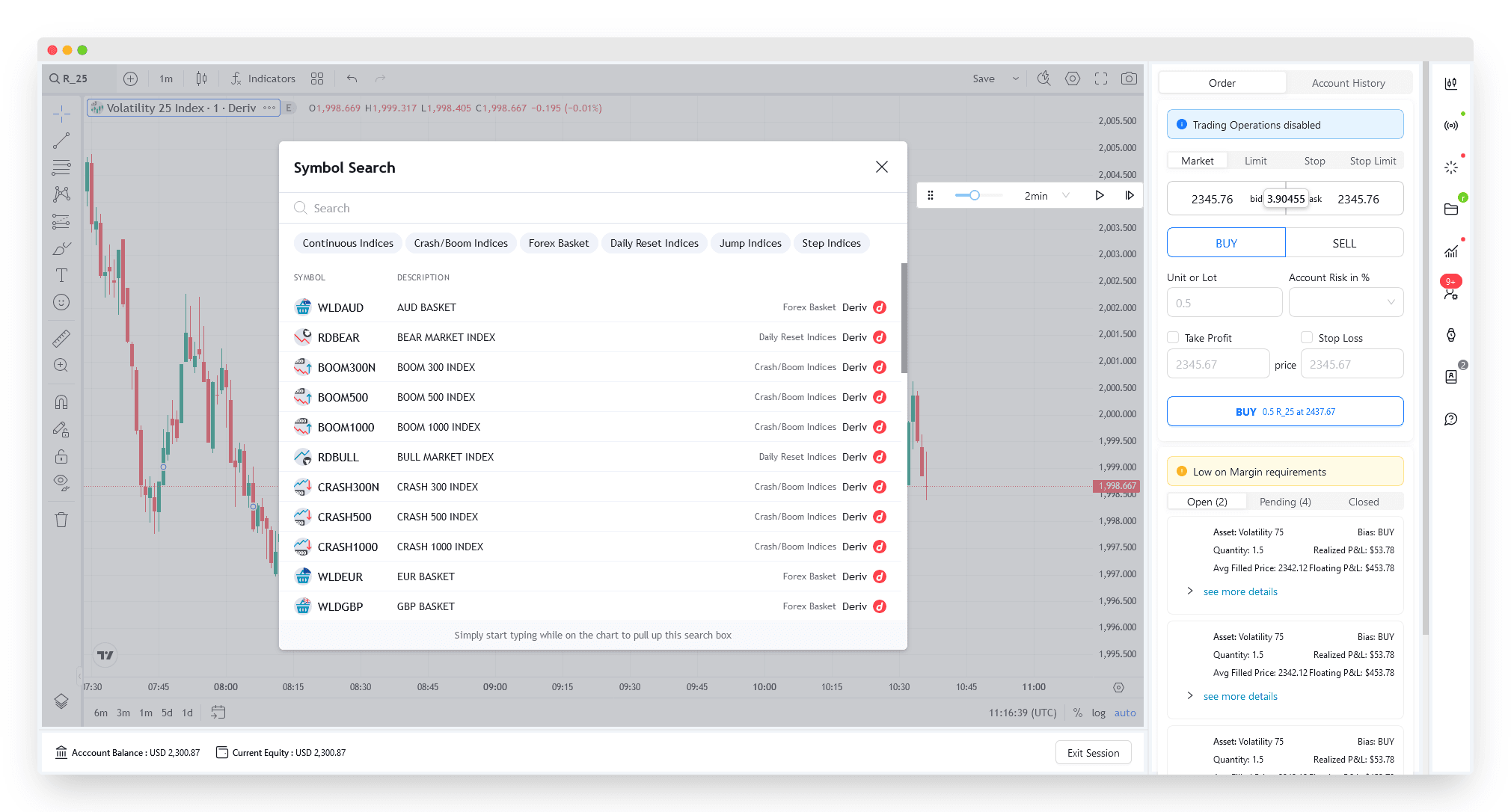1511x812 pixels.
Task: Click the redo arrow in chart toolbar
Action: 380,79
